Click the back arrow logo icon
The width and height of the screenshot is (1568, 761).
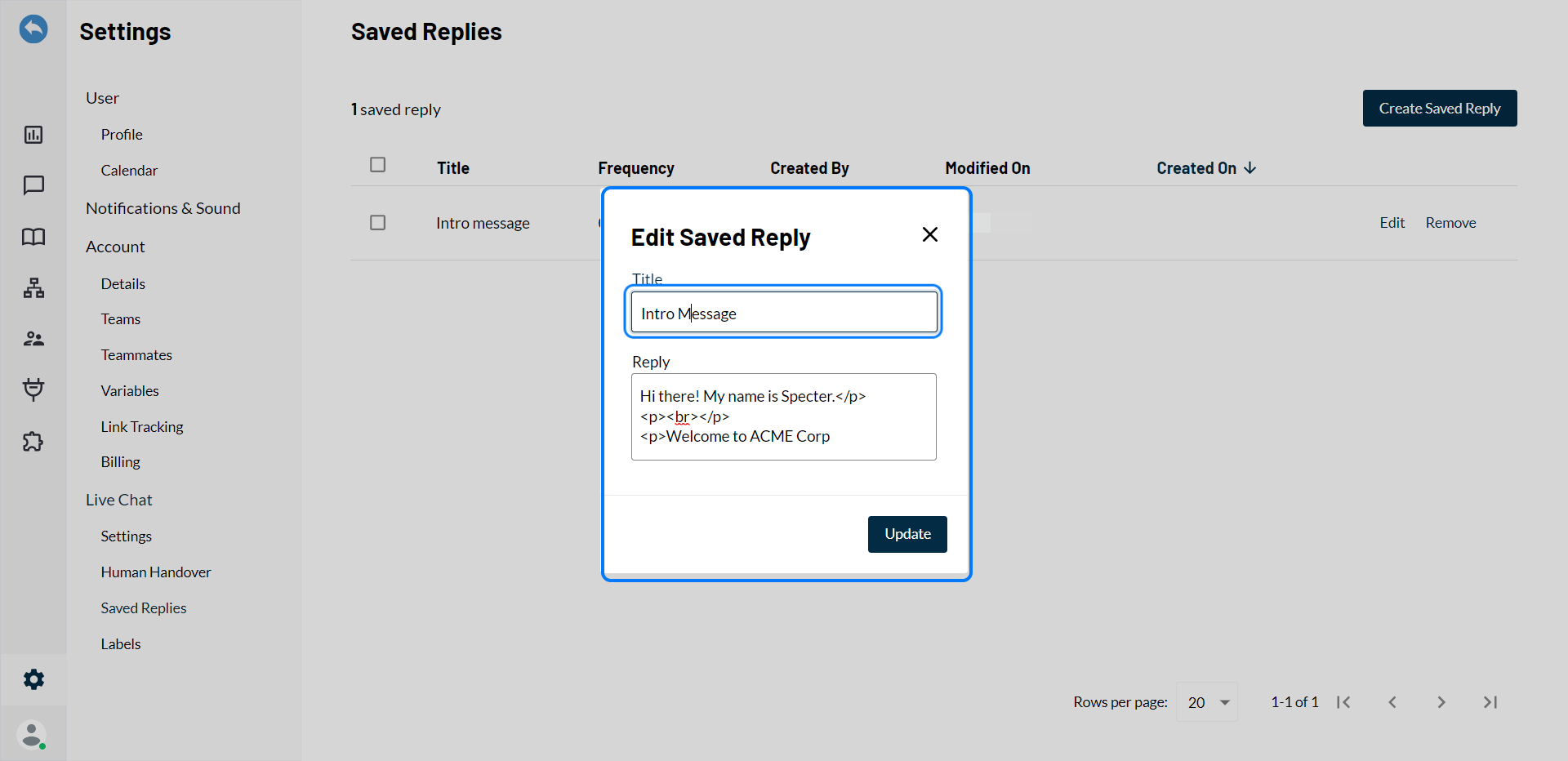tap(33, 29)
